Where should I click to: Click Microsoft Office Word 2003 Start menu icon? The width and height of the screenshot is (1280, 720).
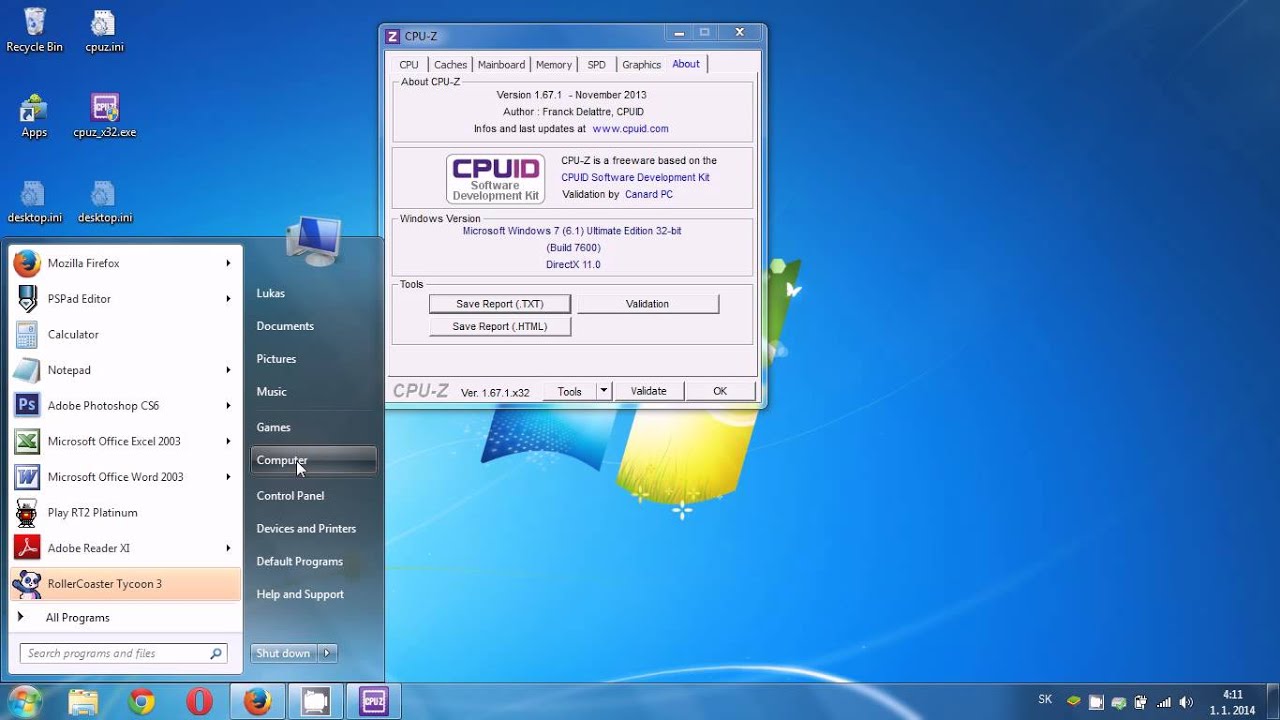point(27,477)
